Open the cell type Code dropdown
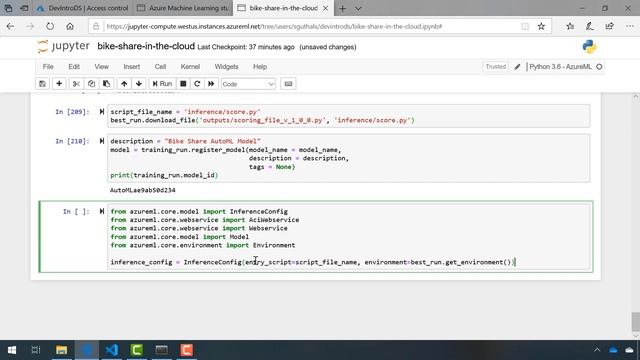This screenshot has width=640, height=360. tap(248, 84)
